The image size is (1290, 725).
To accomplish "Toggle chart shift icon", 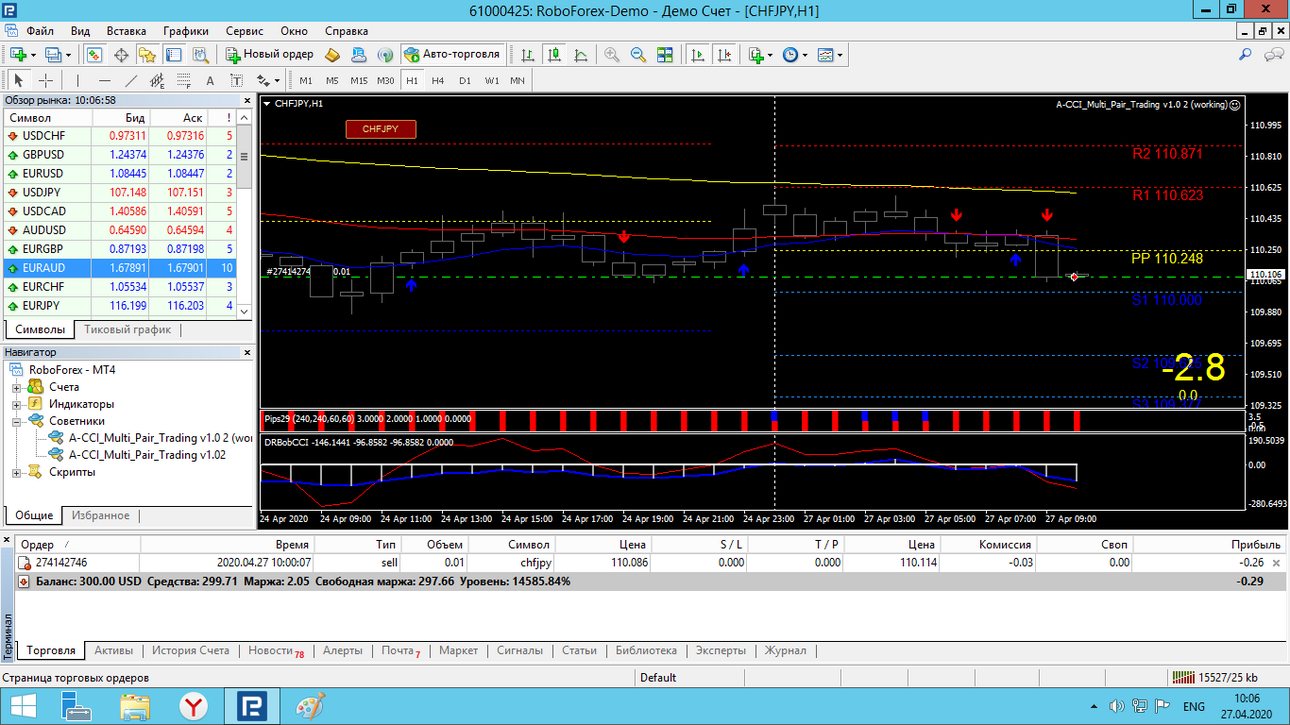I will point(724,54).
